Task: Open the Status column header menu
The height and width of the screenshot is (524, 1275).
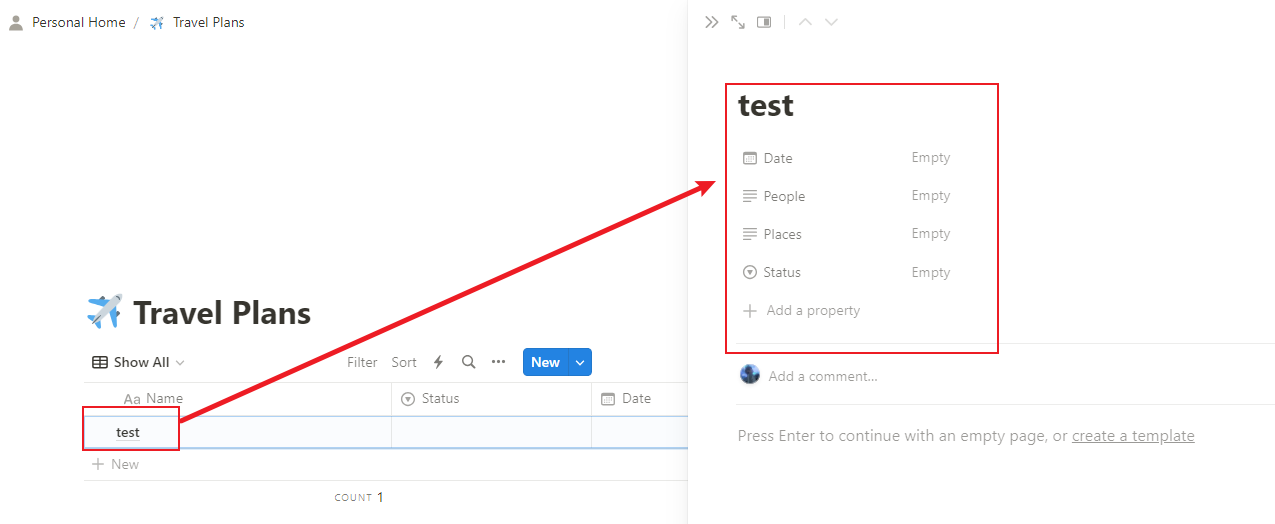Action: (440, 398)
